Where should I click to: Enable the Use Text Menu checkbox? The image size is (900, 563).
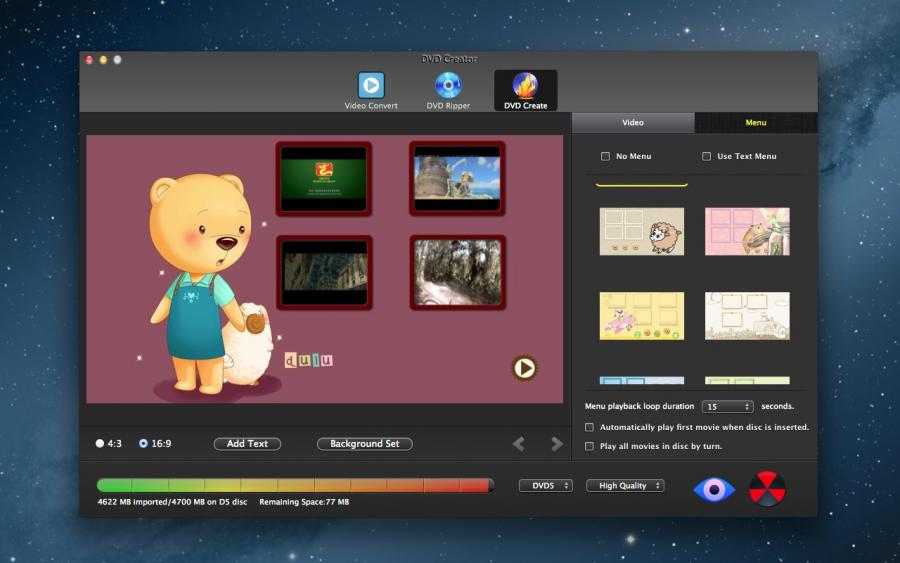click(x=707, y=156)
